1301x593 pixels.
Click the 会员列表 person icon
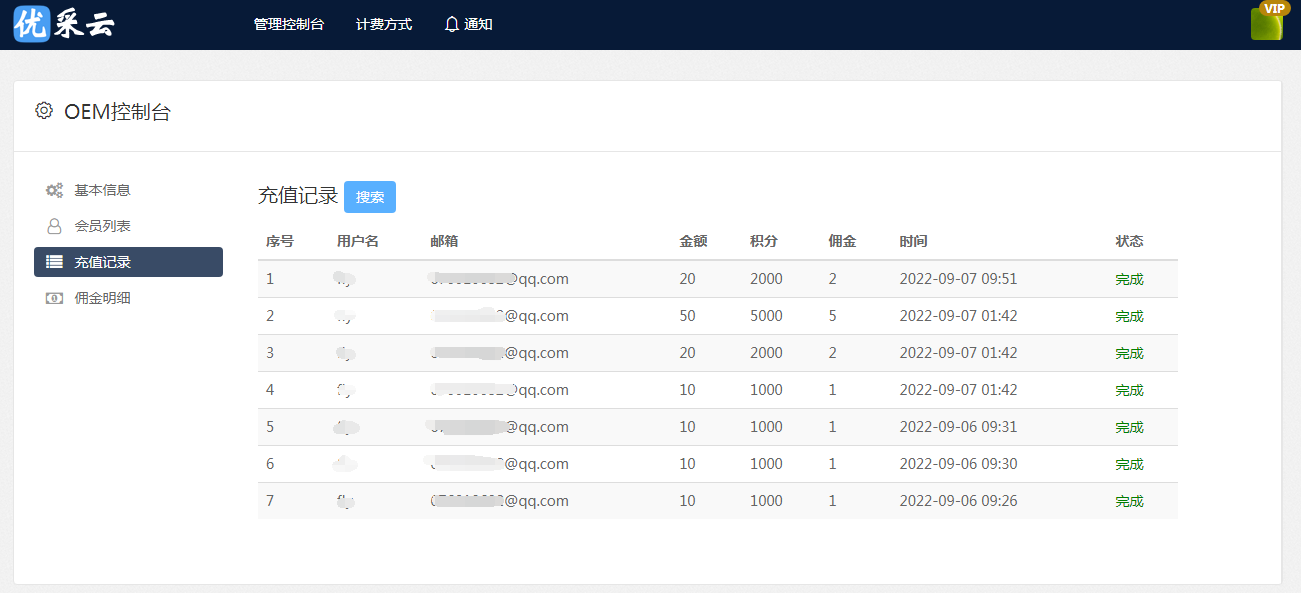pos(54,226)
